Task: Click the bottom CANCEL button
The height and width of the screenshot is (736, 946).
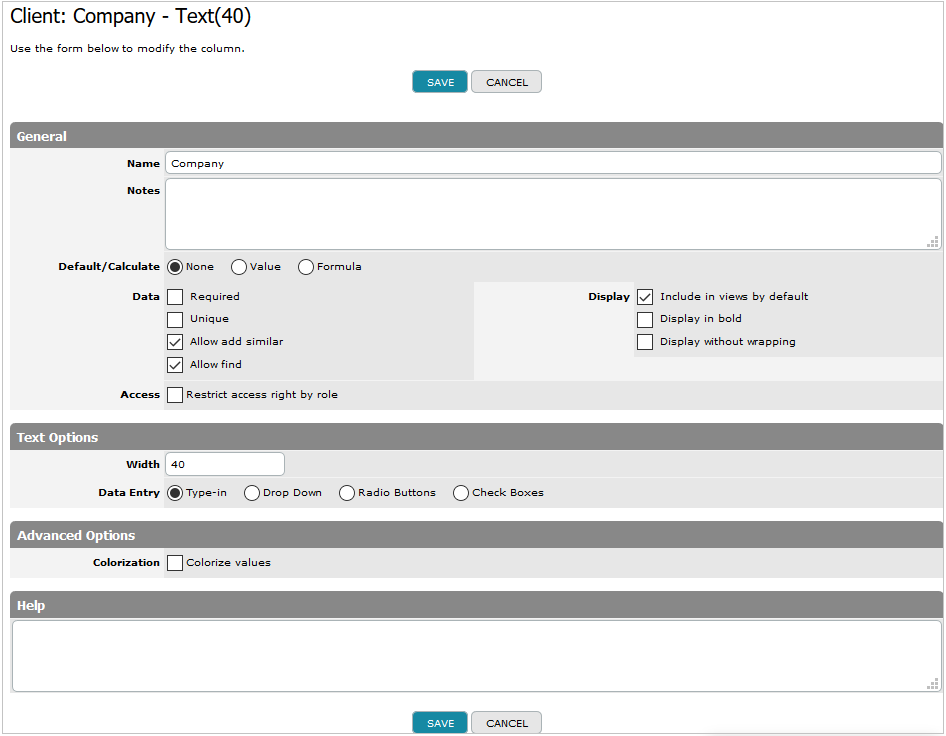Action: 506,723
